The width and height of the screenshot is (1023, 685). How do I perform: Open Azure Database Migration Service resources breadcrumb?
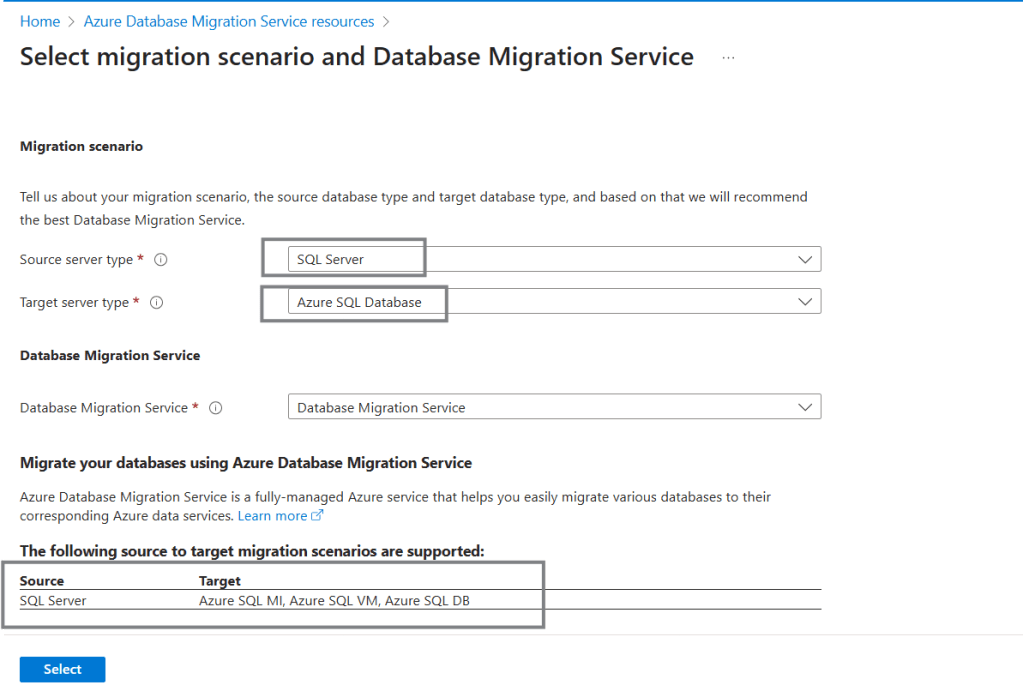click(229, 21)
